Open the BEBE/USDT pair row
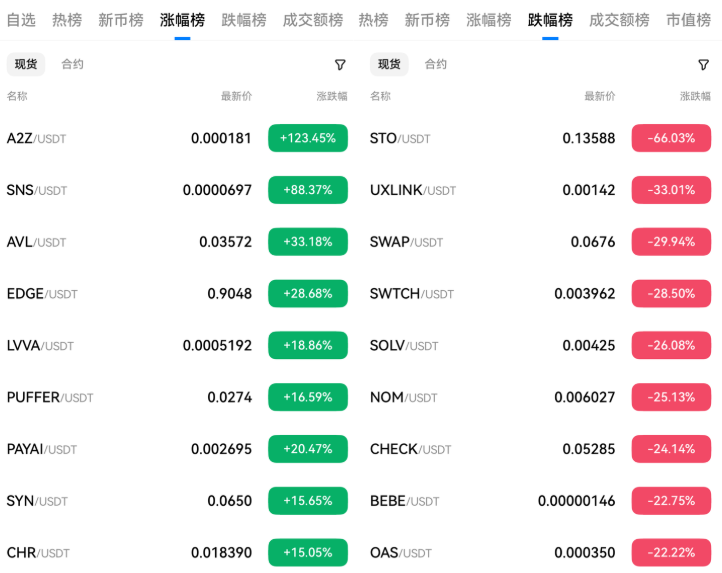This screenshot has width=722, height=573. coord(540,501)
